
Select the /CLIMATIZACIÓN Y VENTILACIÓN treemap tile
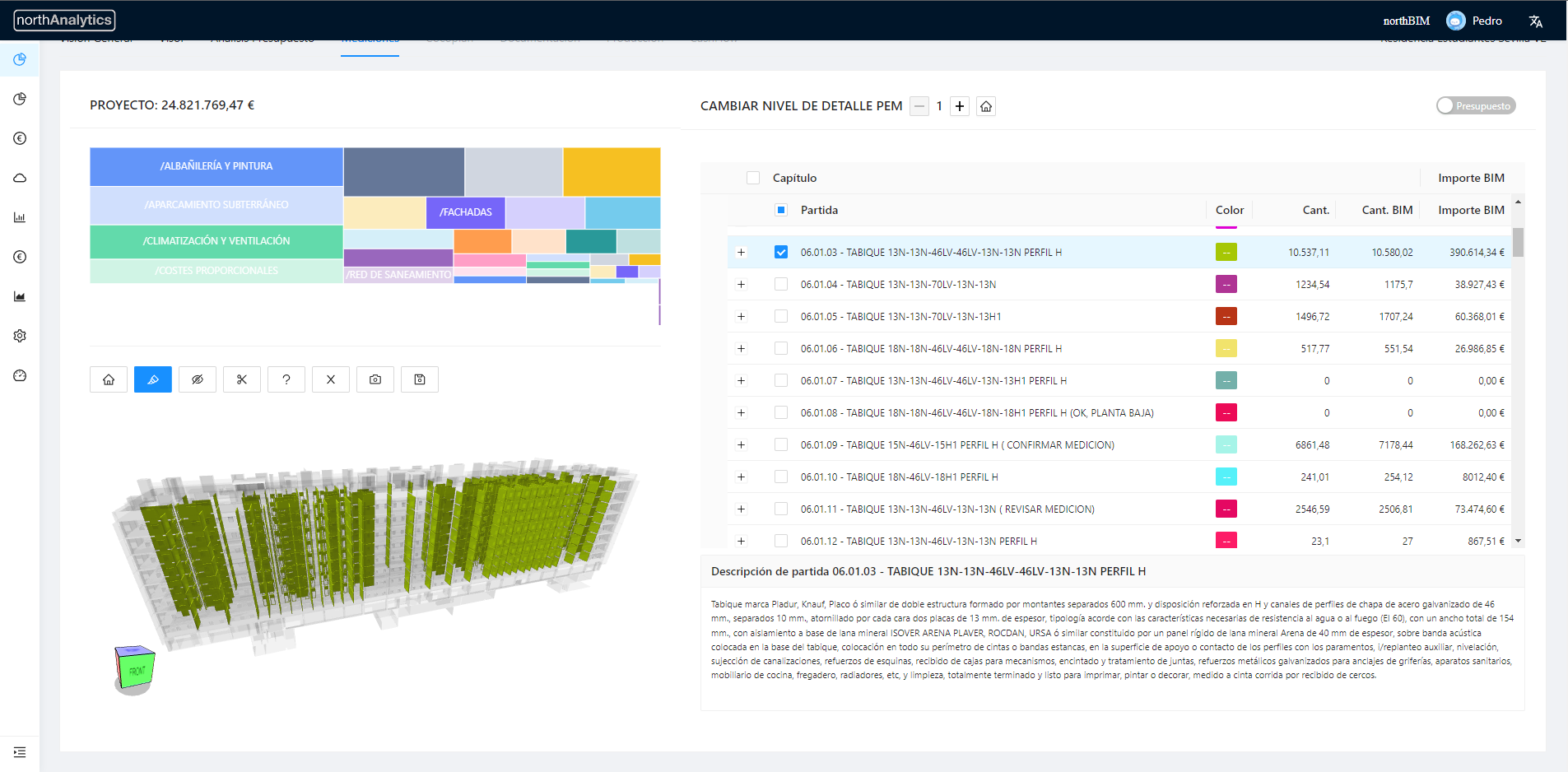tap(216, 241)
